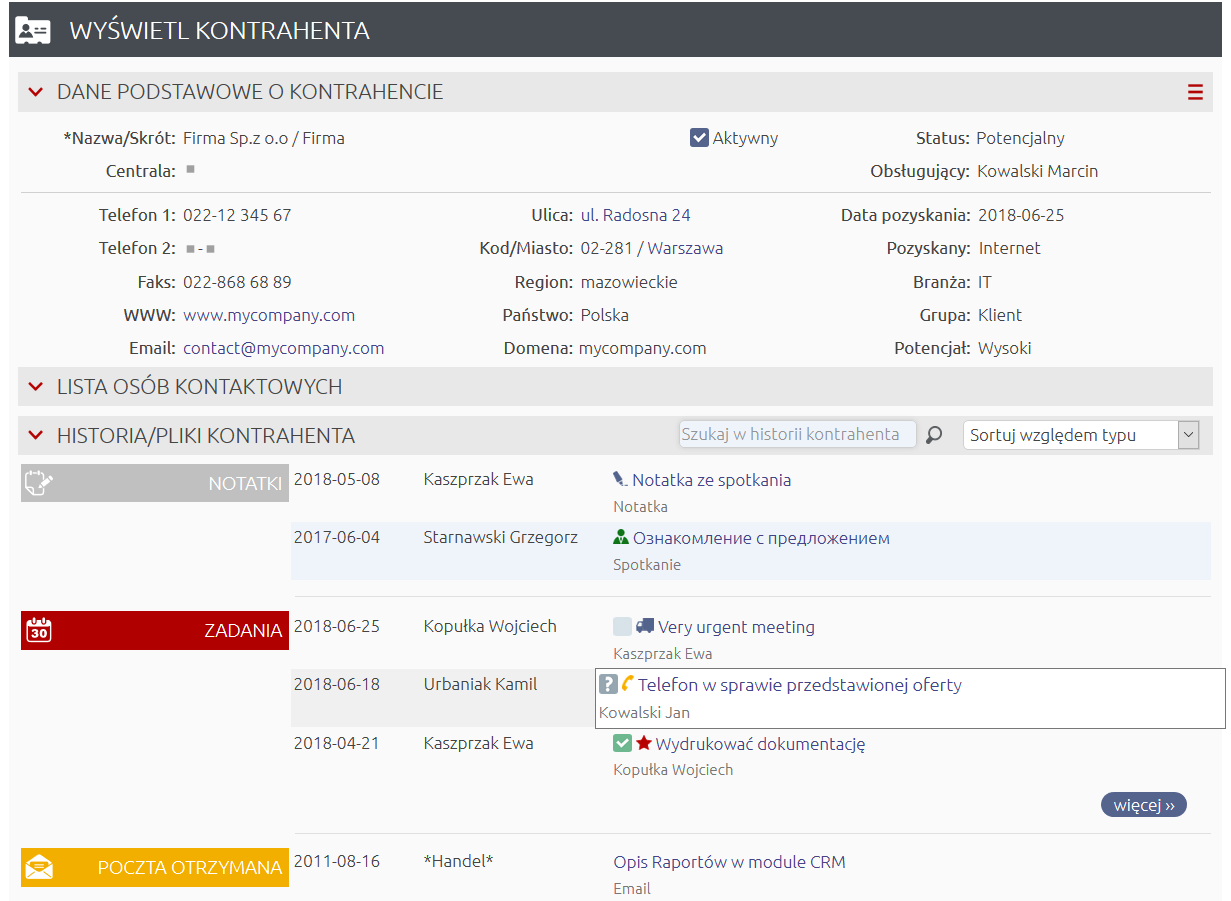Toggle the Aktywny checkbox
Image resolution: width=1231 pixels, height=901 pixels.
[699, 138]
